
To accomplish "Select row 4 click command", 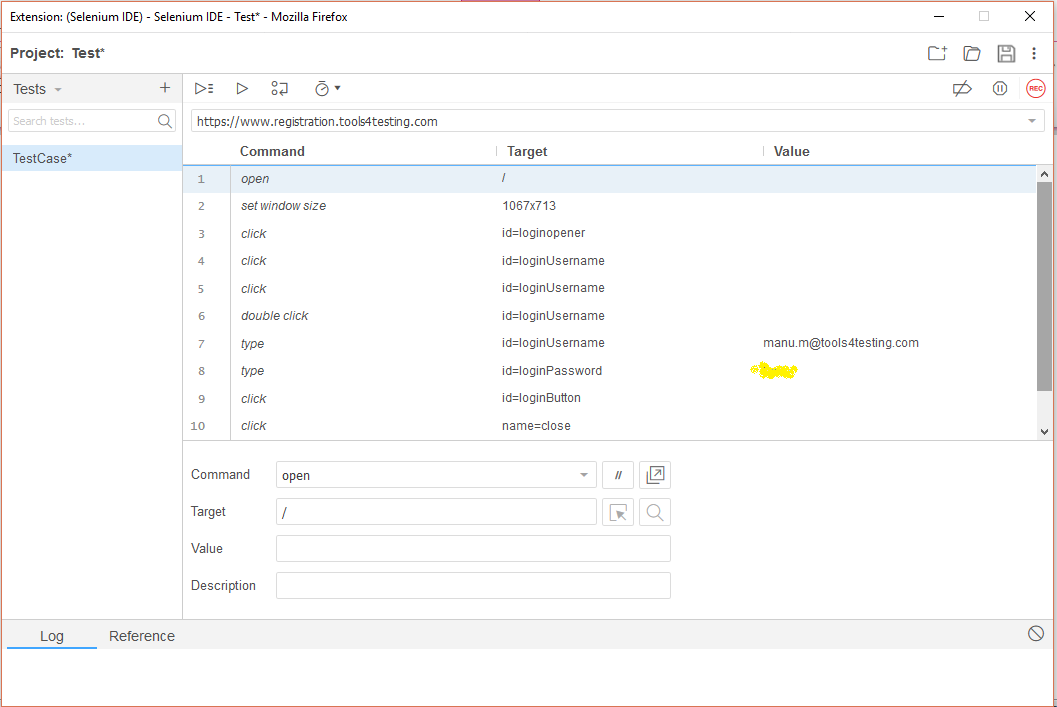I will 609,261.
